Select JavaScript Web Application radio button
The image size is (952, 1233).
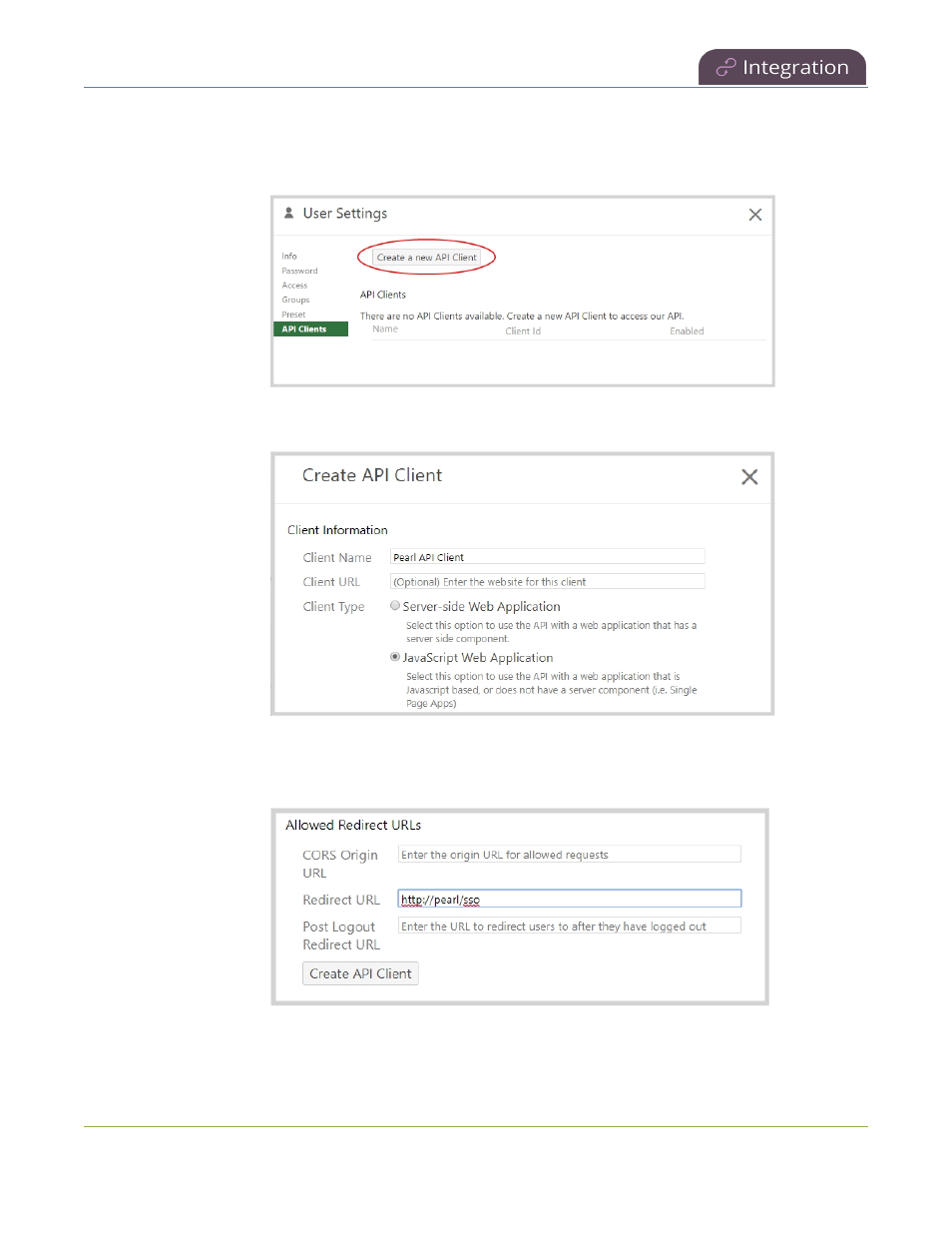pyautogui.click(x=395, y=657)
